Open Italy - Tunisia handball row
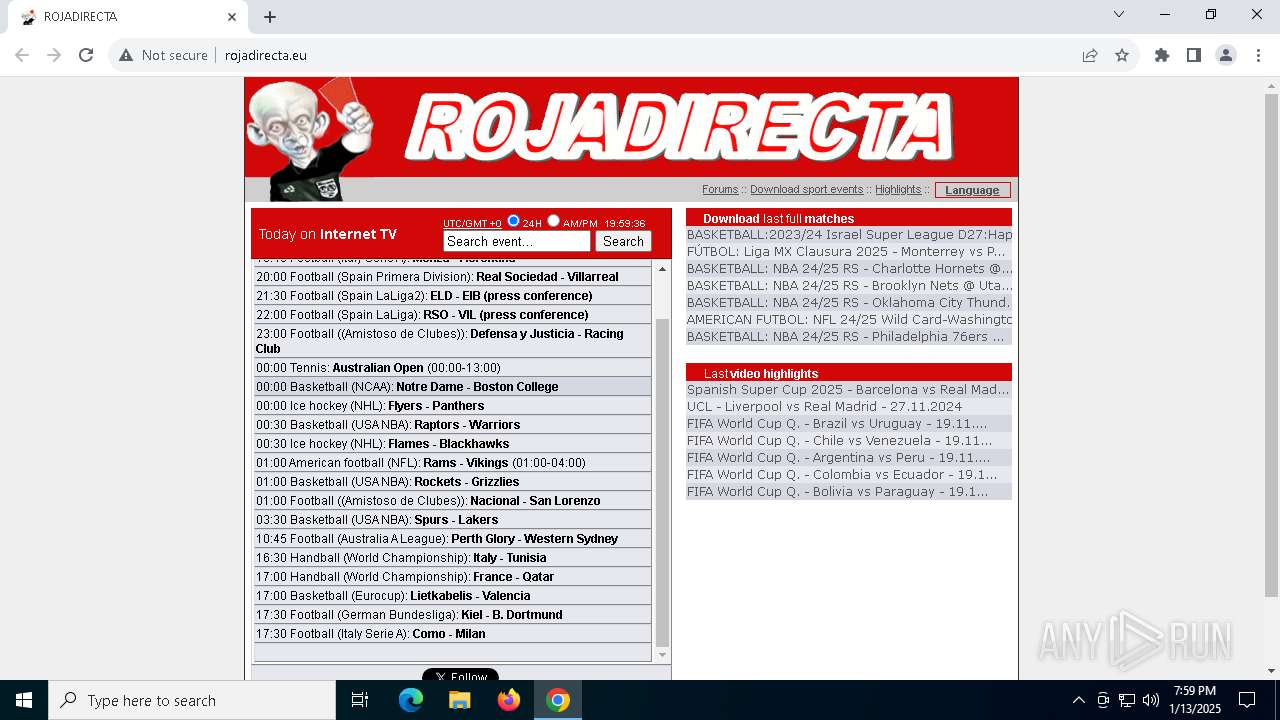Viewport: 1280px width, 720px height. [x=452, y=558]
